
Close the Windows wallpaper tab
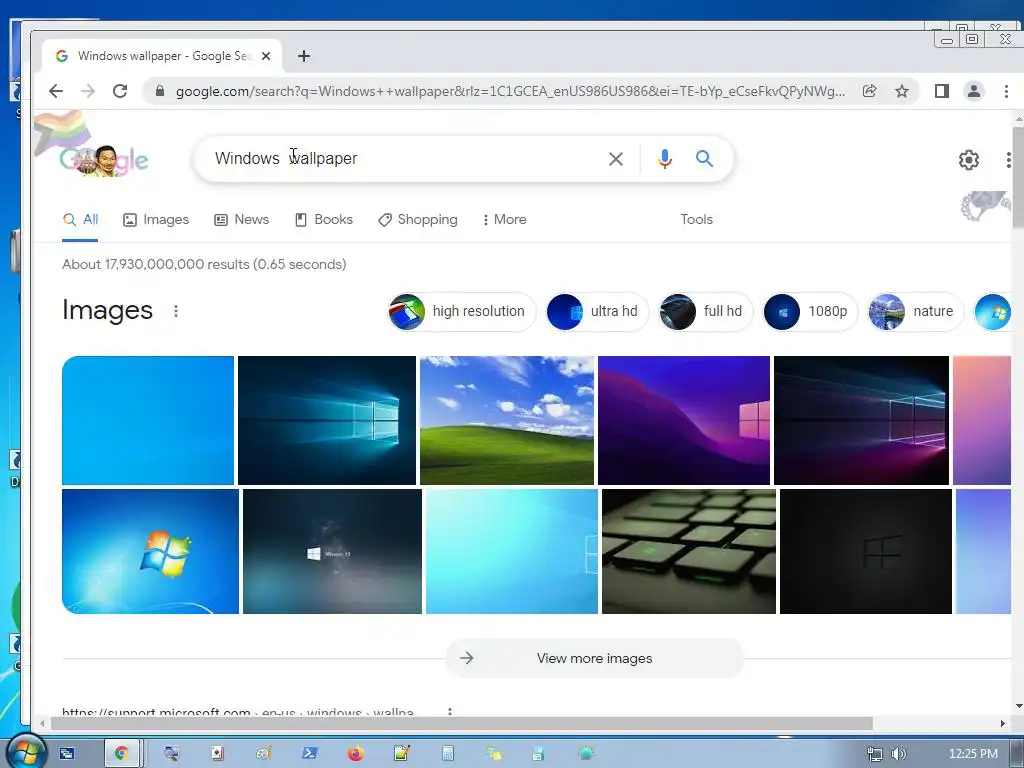tap(266, 56)
